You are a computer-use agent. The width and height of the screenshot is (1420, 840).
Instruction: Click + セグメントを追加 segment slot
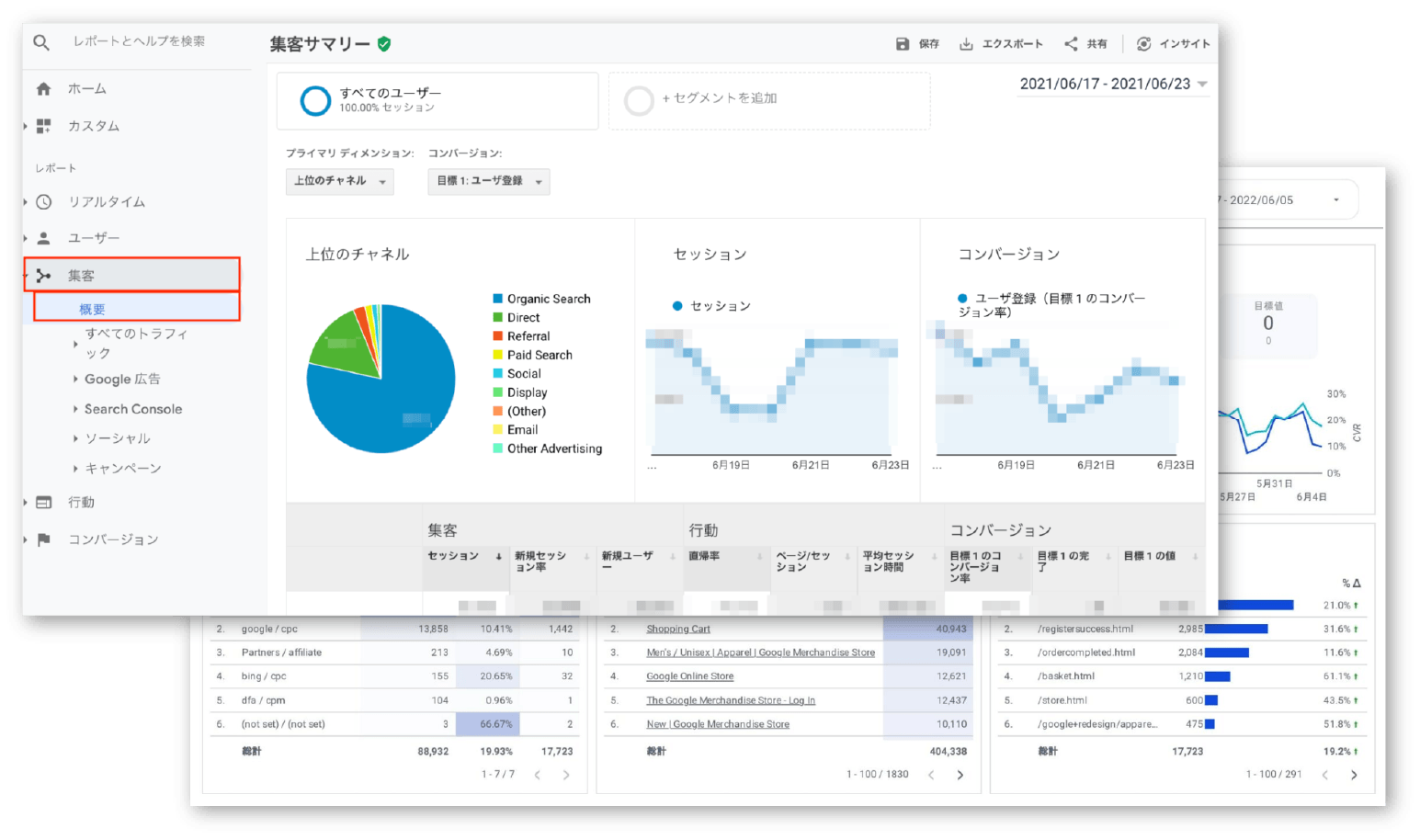pos(769,101)
